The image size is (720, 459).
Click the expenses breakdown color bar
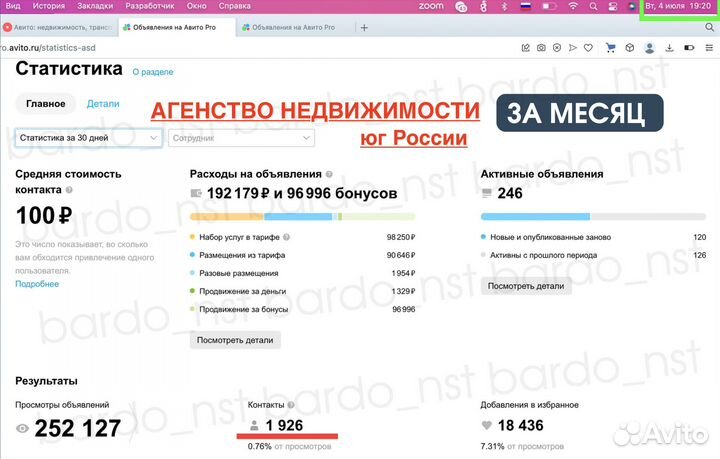pyautogui.click(x=303, y=217)
